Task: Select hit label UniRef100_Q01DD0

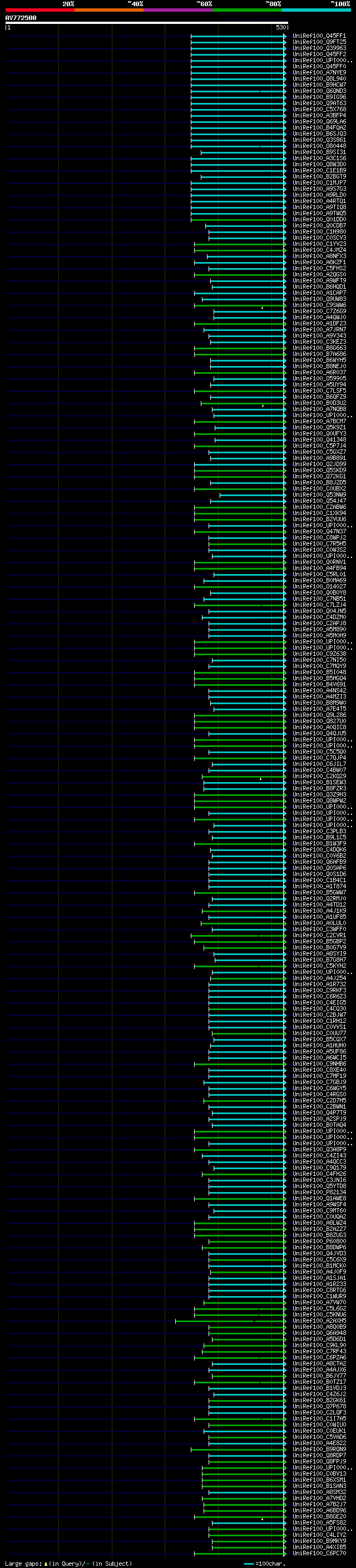Action: point(319,219)
